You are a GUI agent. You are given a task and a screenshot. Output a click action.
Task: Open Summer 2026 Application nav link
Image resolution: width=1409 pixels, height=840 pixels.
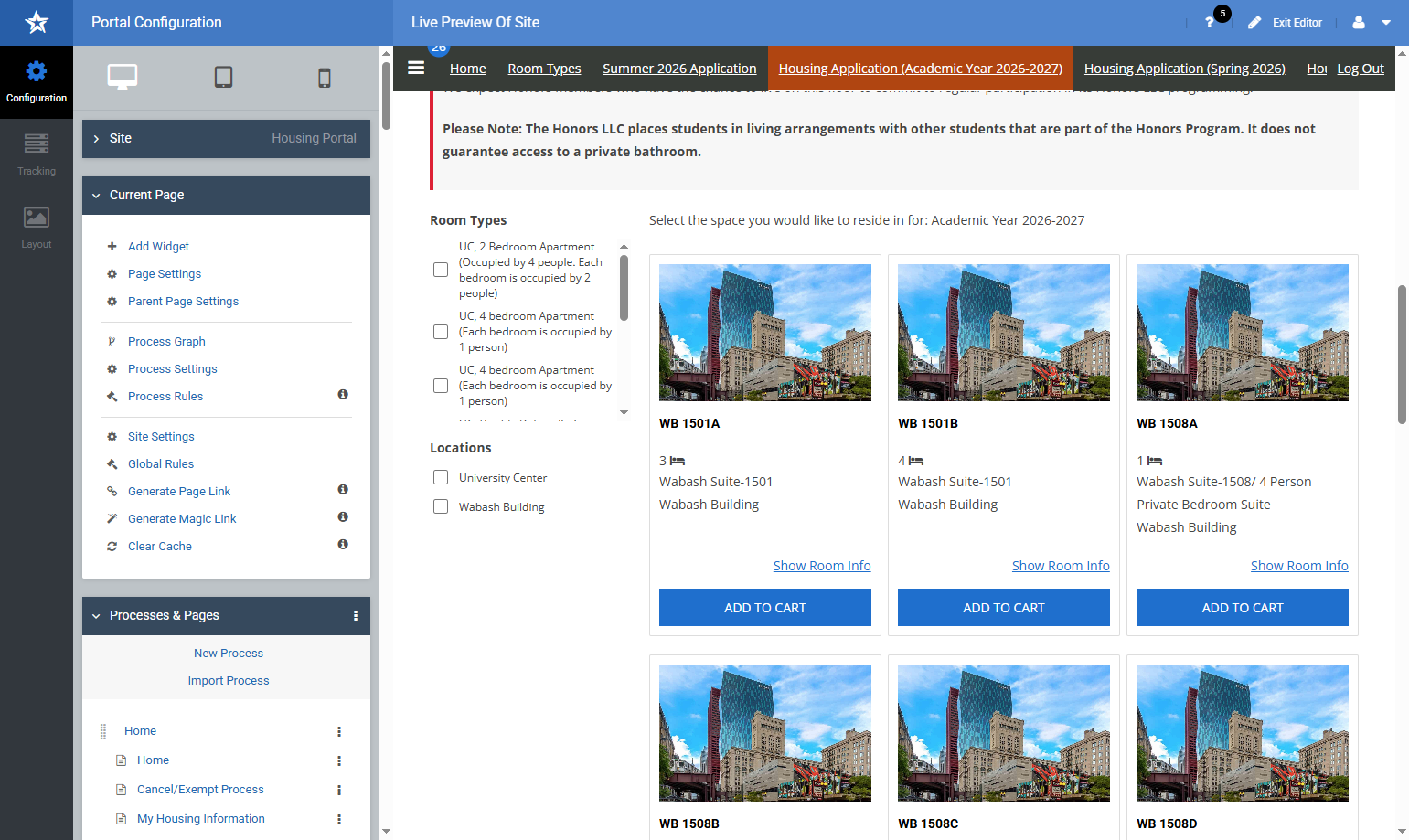pos(679,69)
